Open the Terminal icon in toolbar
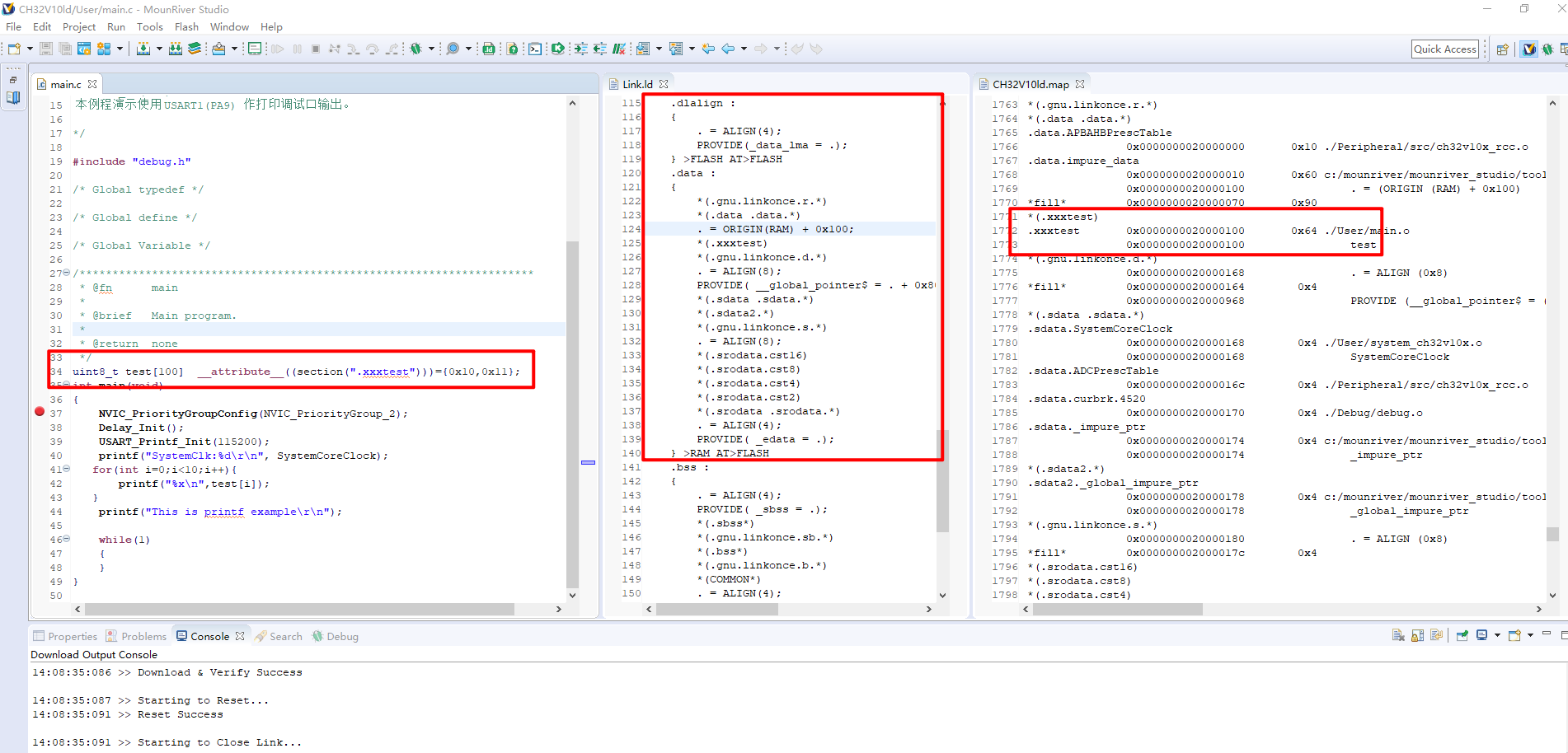Screen dimensions: 1568x753 535,49
